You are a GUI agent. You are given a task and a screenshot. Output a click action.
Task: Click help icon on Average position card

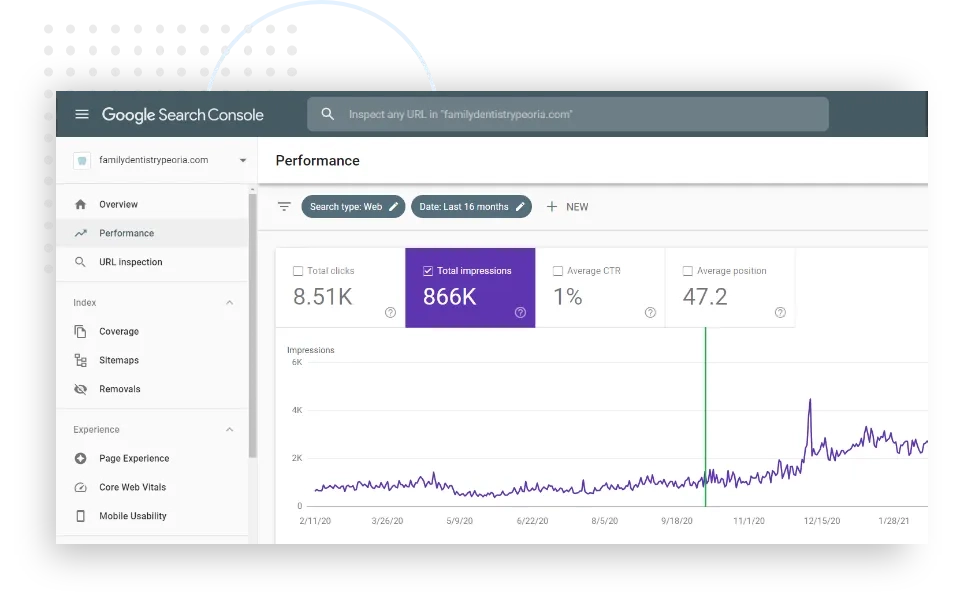(780, 312)
